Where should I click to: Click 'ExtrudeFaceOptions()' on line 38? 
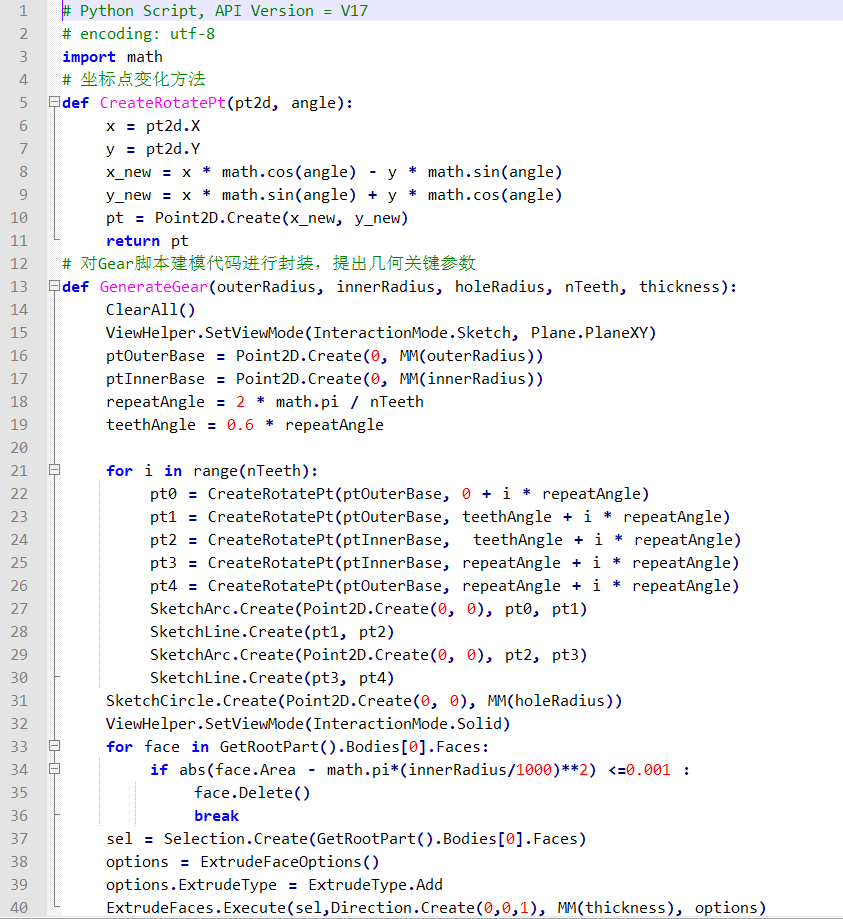click(290, 862)
